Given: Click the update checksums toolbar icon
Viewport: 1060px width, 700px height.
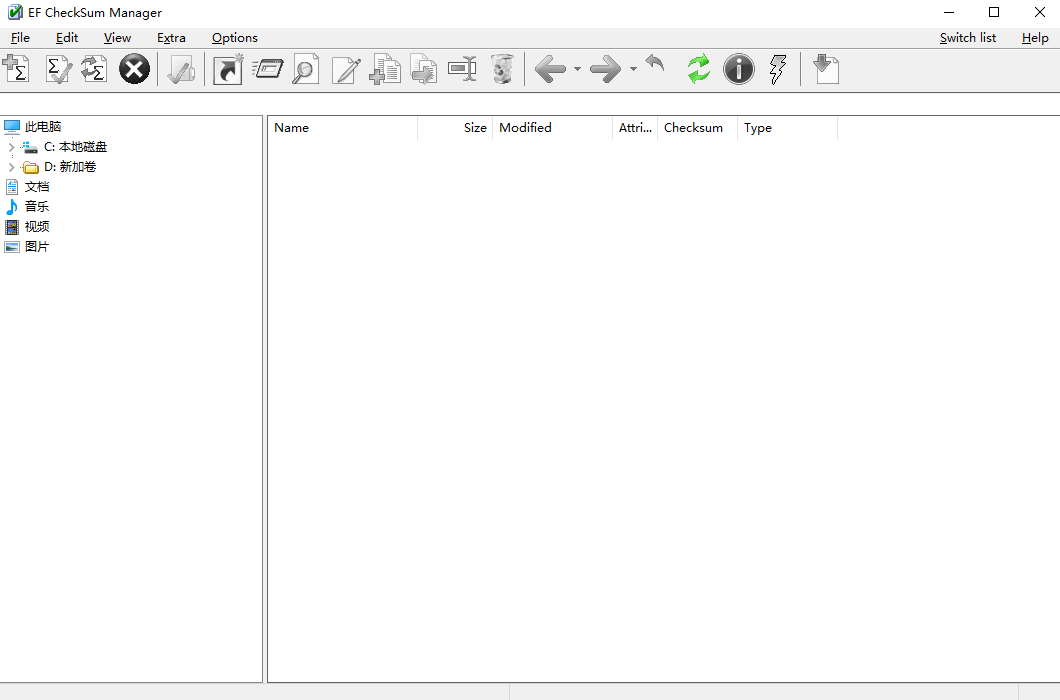Looking at the screenshot, I should tap(94, 69).
